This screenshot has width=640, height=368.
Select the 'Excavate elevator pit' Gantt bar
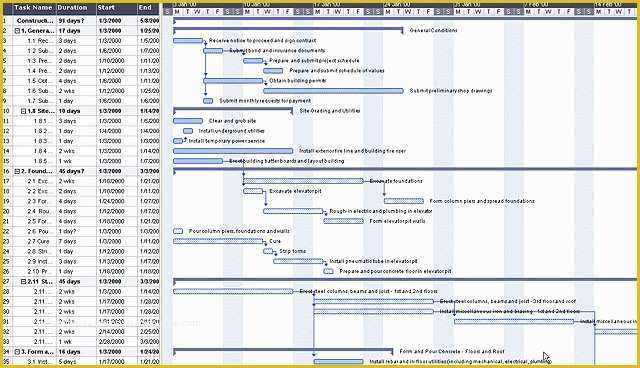coord(253,191)
